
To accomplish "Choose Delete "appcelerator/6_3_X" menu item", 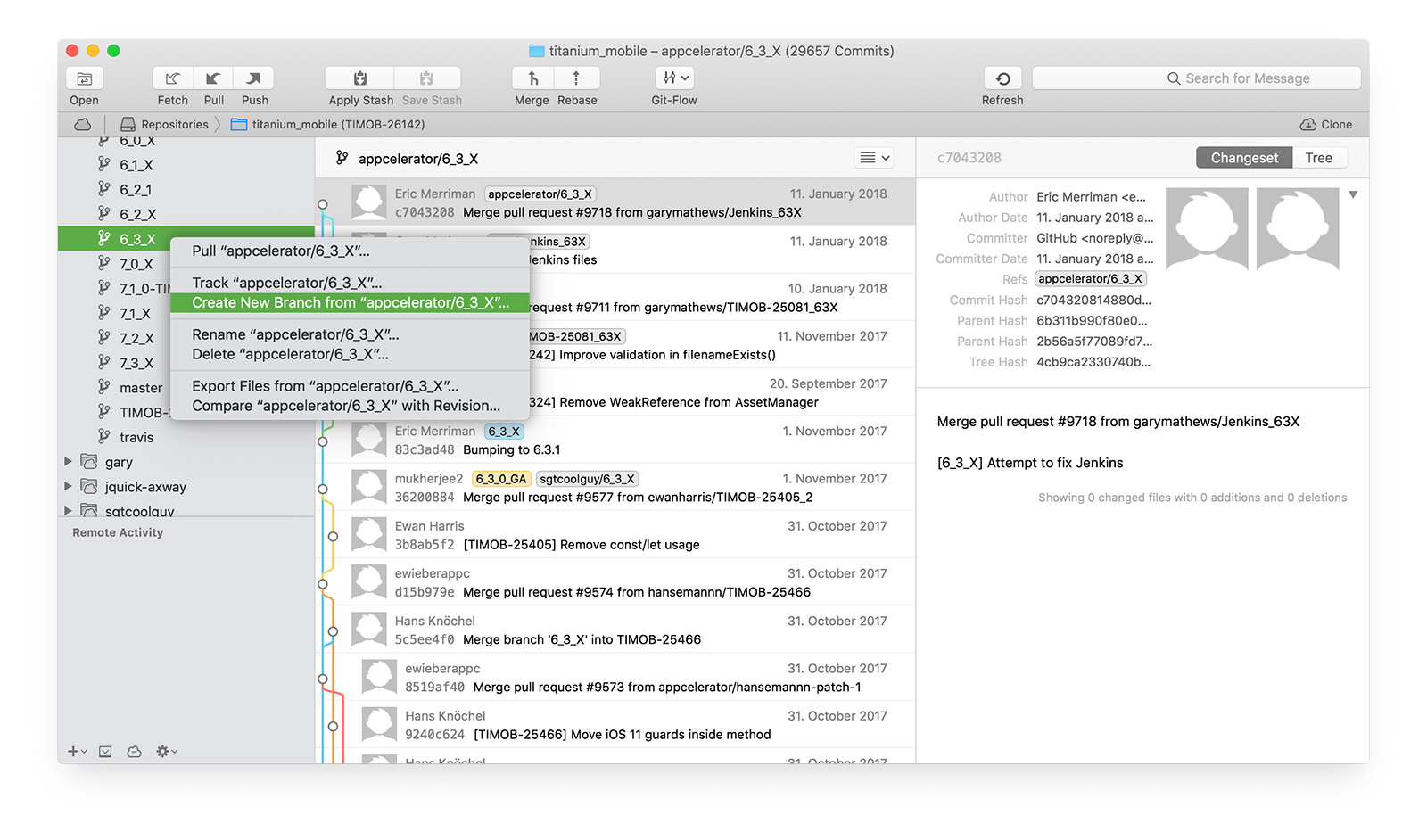I will pos(350,355).
